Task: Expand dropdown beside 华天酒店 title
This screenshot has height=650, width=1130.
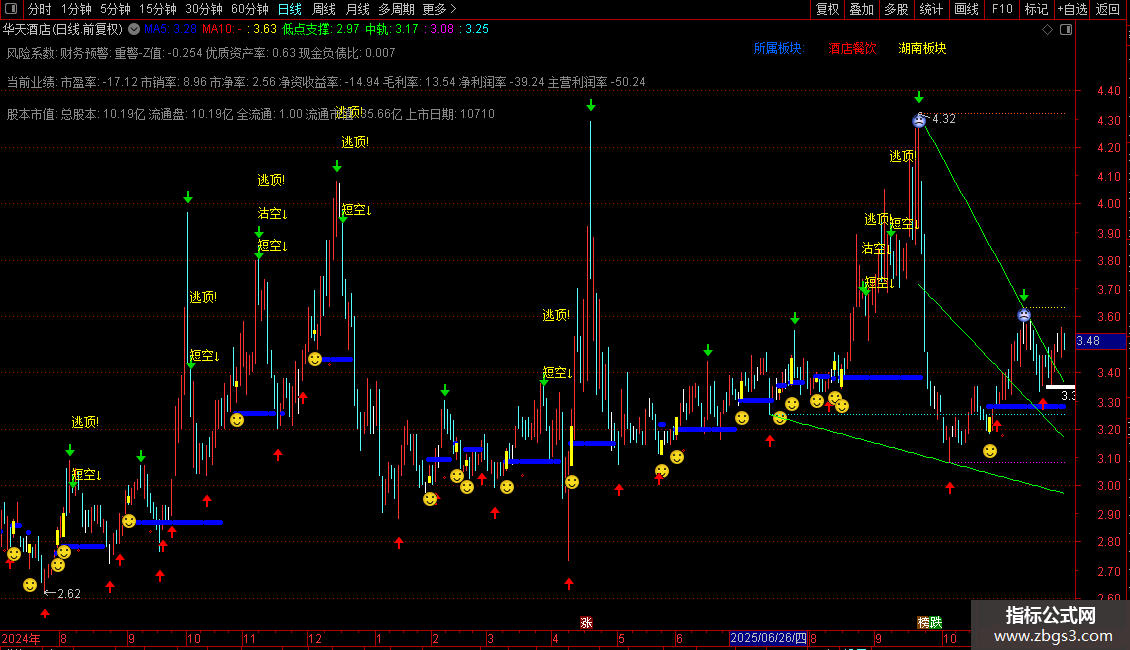Action: [x=134, y=29]
